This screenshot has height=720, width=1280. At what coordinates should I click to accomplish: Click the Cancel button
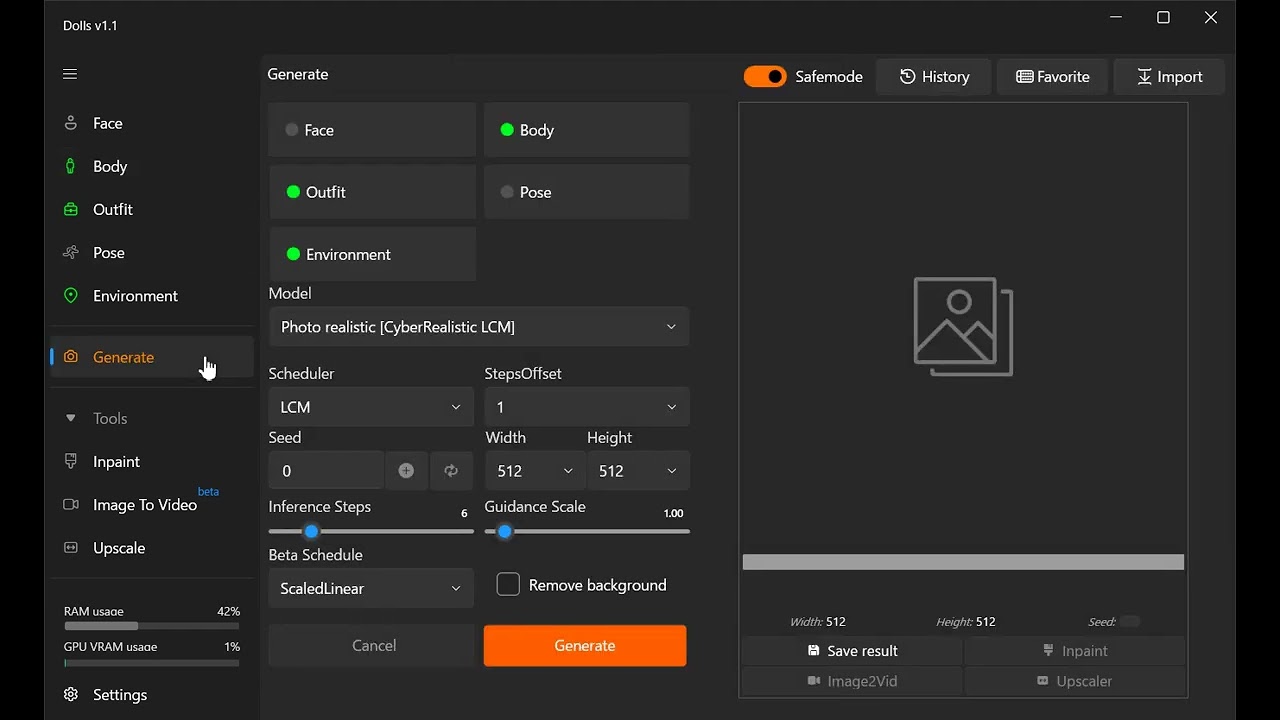pyautogui.click(x=372, y=645)
